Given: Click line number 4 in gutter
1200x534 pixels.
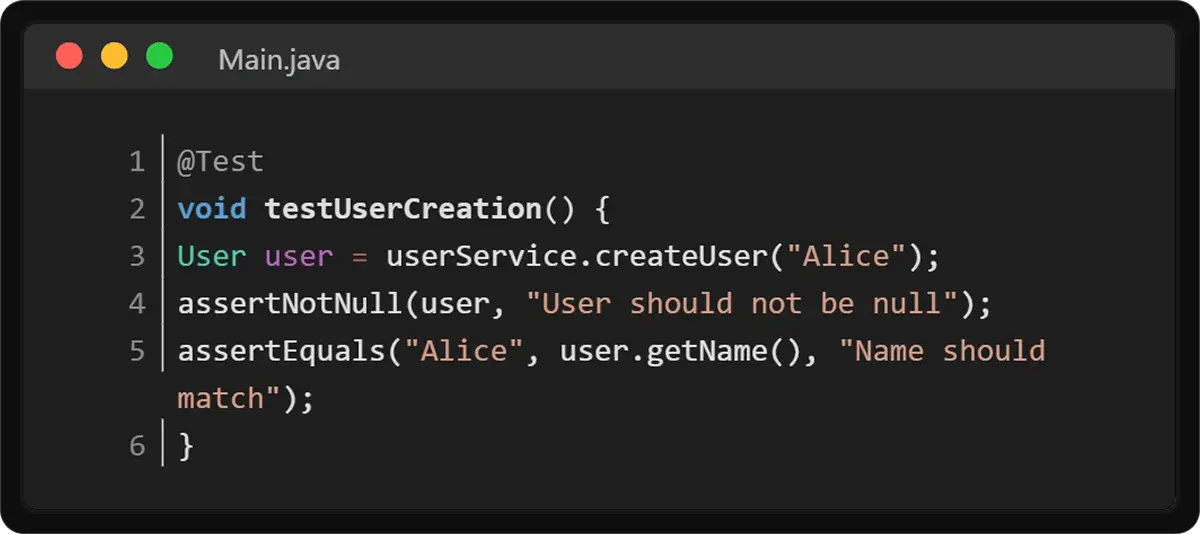Looking at the screenshot, I should click(137, 303).
